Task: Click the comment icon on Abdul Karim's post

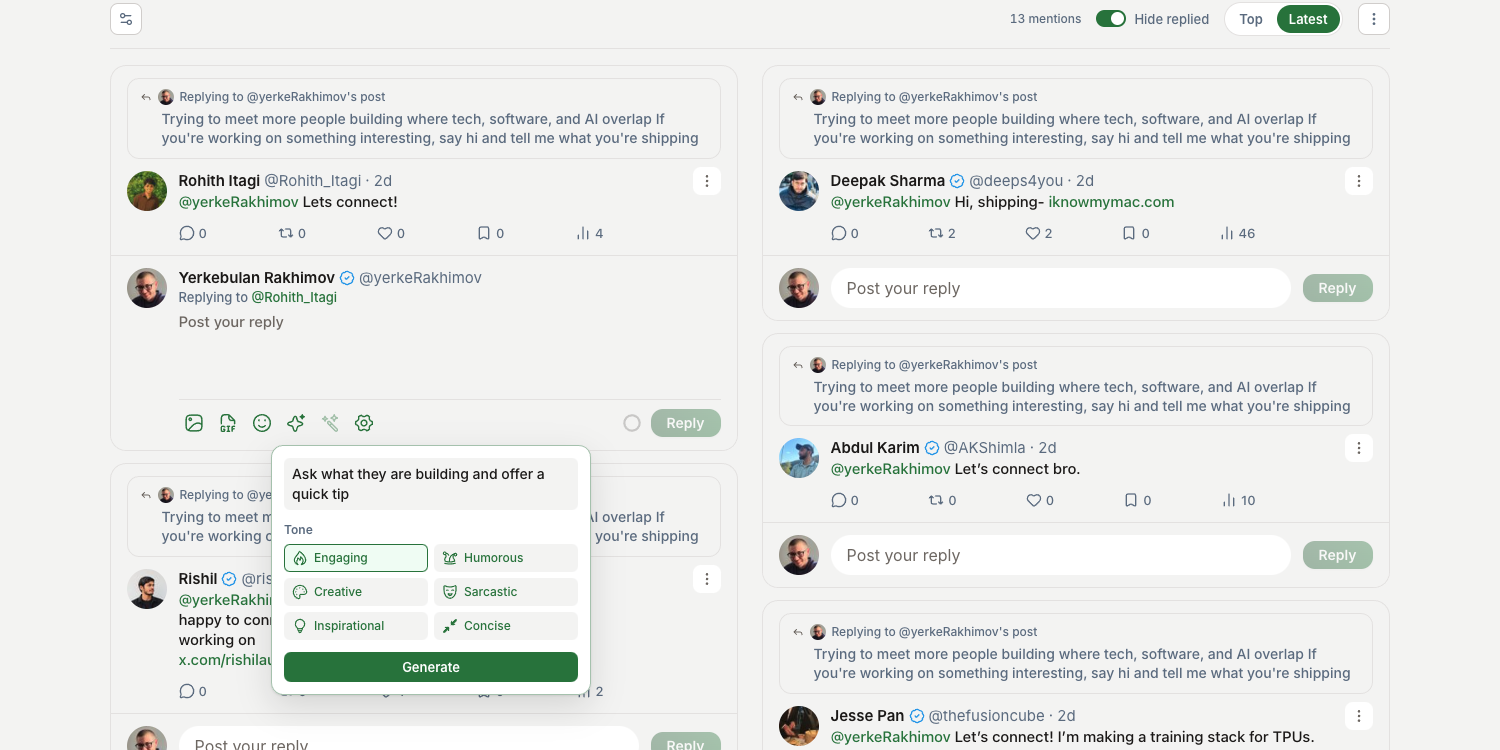Action: point(839,500)
